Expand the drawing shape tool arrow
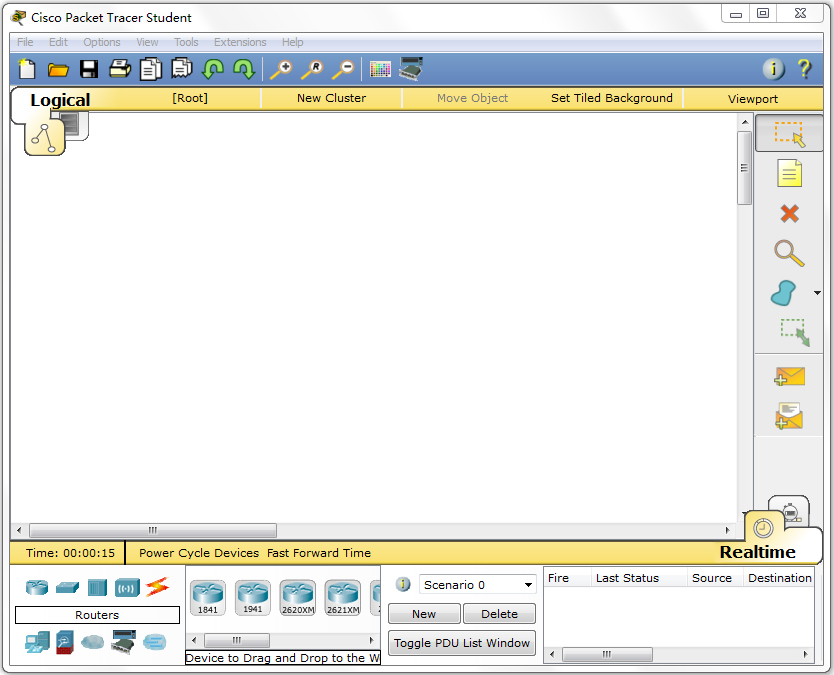The width and height of the screenshot is (834, 675). pyautogui.click(x=817, y=293)
